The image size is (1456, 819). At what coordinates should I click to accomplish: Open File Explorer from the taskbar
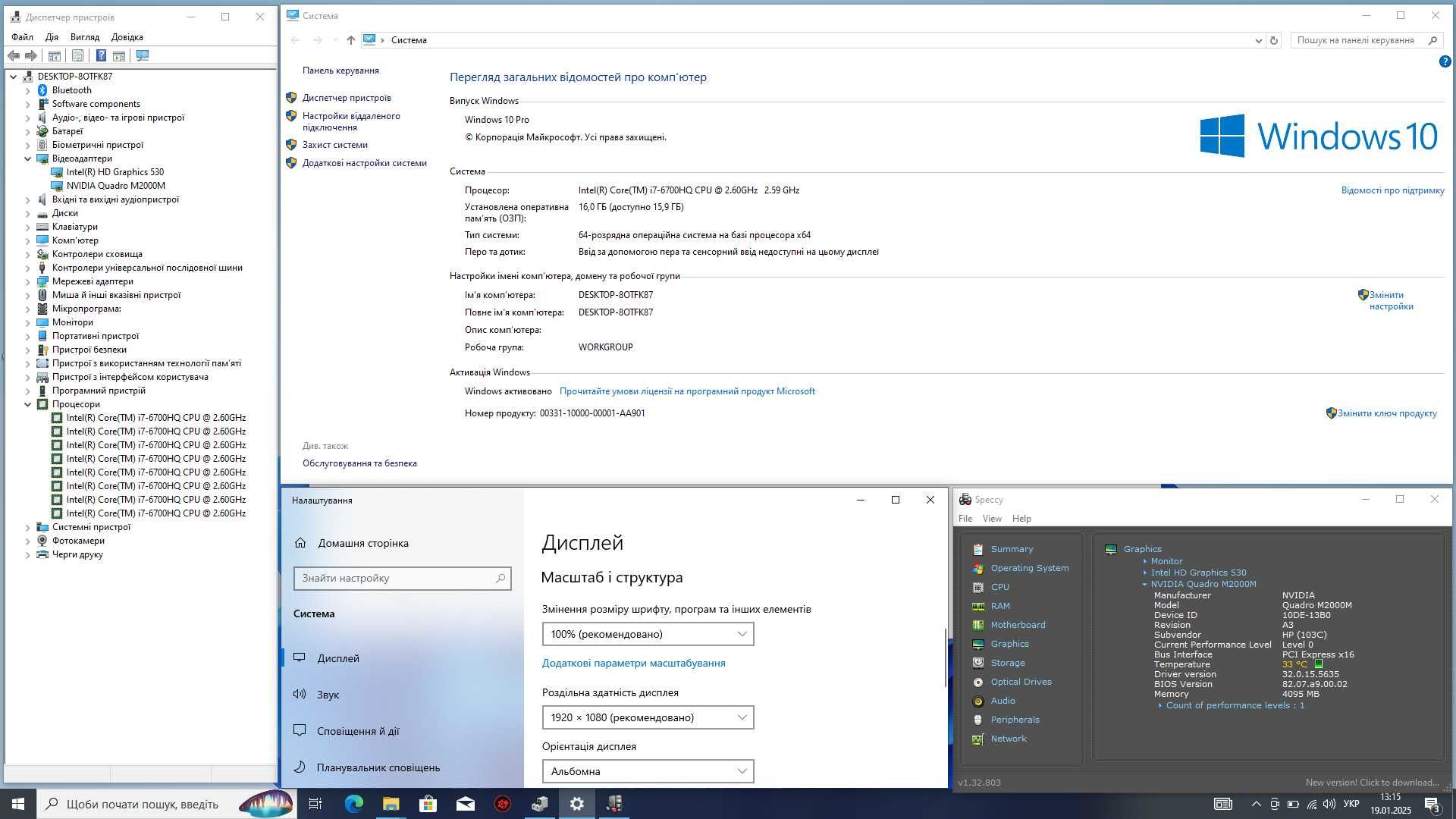pos(391,804)
